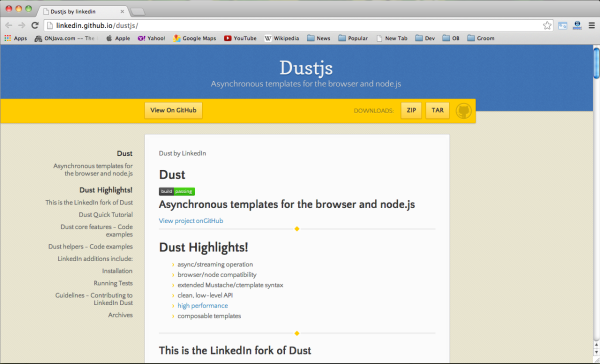600x364 pixels.
Task: Jump to Dust Quick Tutorial section
Action: tap(106, 215)
